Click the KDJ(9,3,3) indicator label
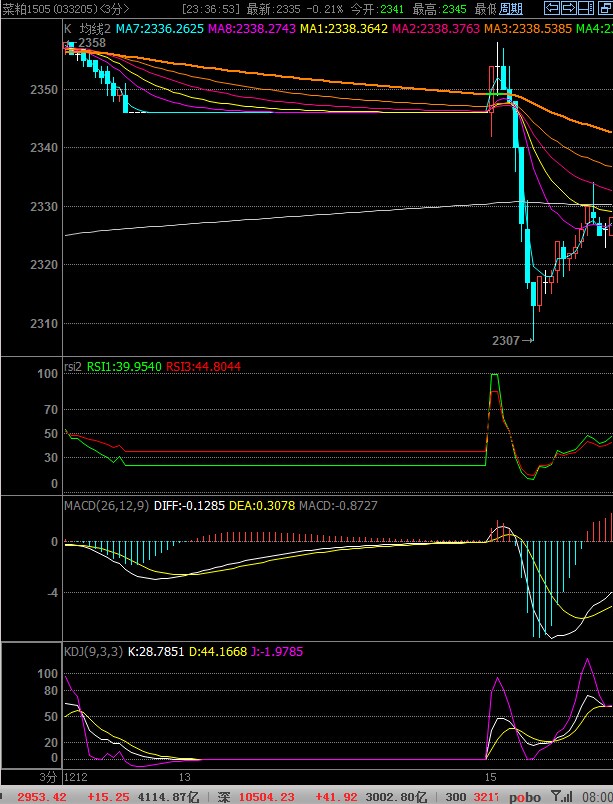The height and width of the screenshot is (804, 613). [x=92, y=652]
